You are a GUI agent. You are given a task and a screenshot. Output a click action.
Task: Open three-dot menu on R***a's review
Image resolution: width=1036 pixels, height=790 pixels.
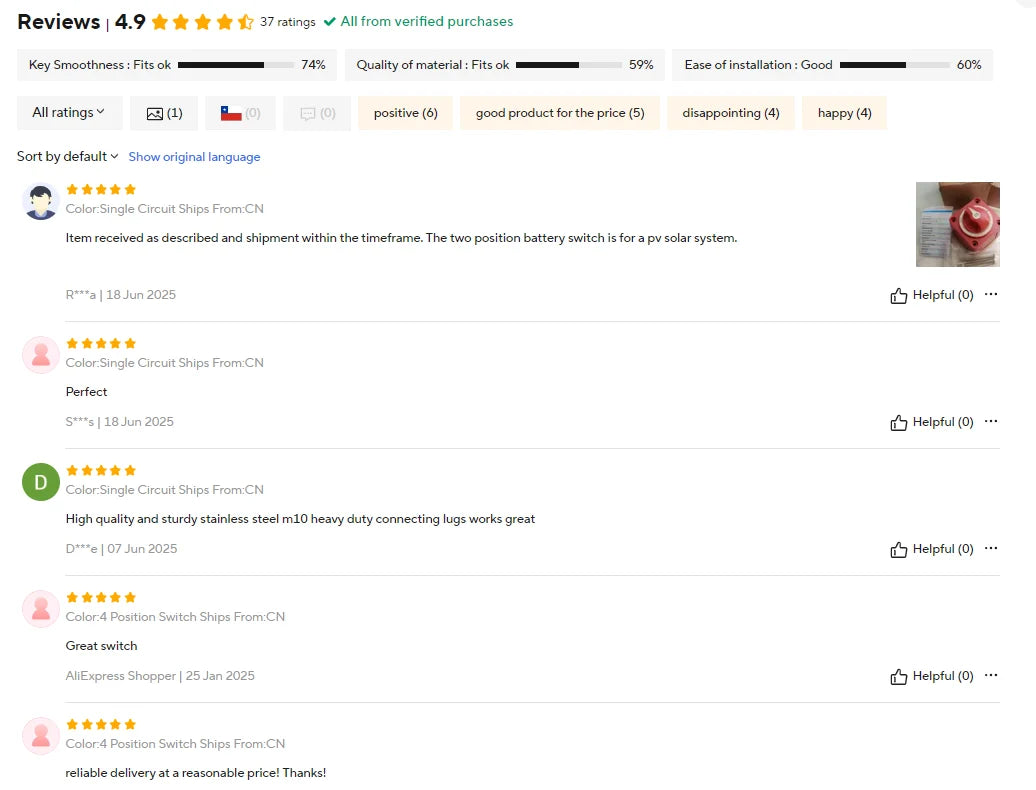pyautogui.click(x=991, y=295)
